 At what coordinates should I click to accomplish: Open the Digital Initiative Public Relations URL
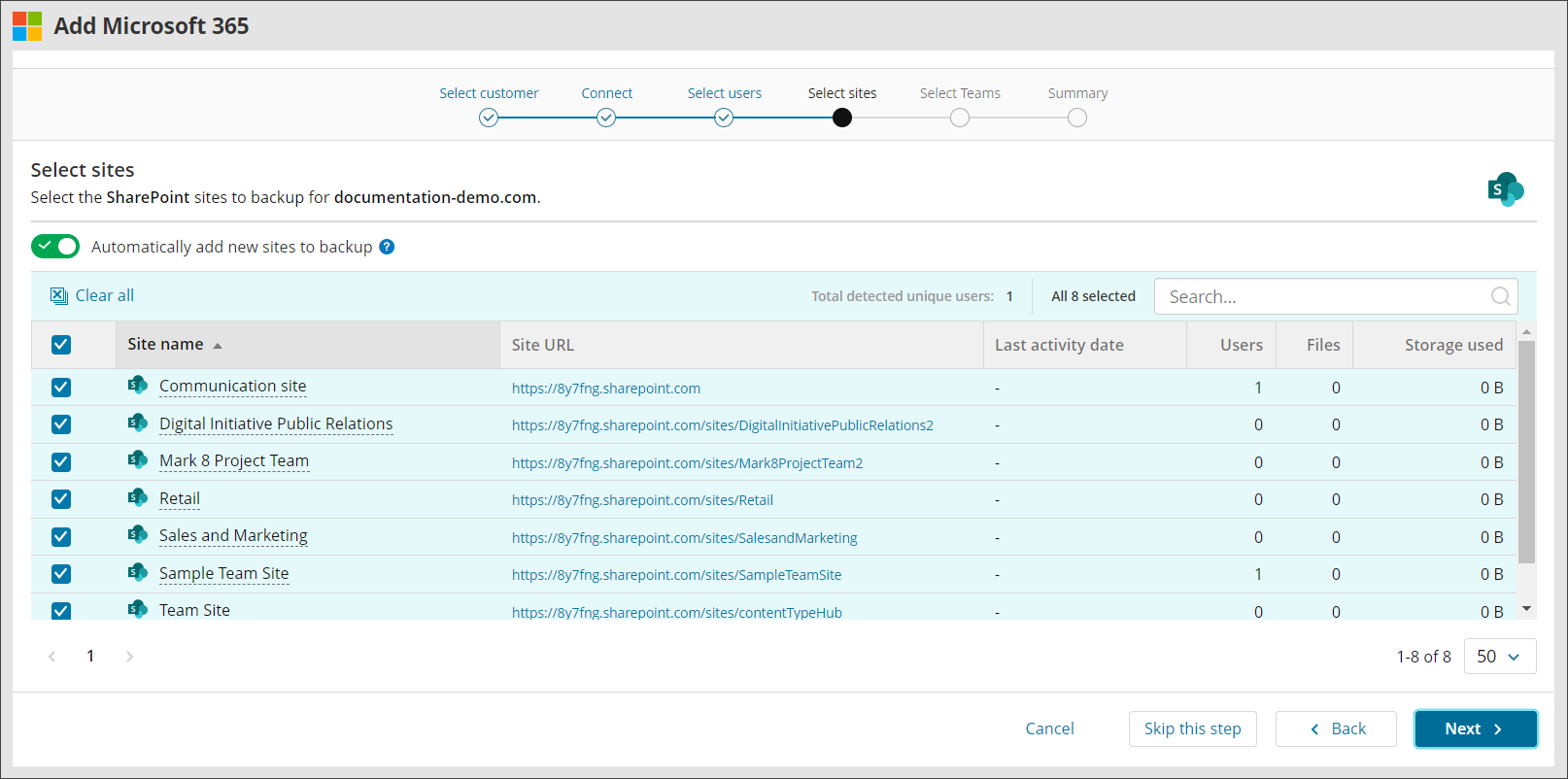(722, 425)
